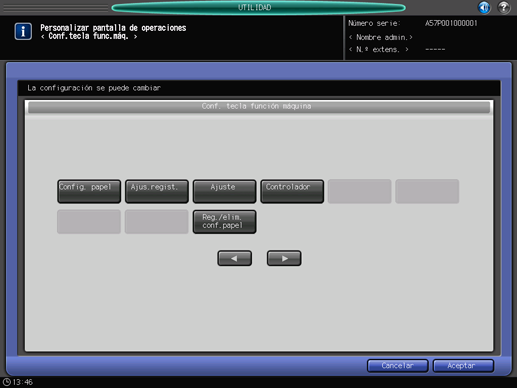The image size is (517, 388).
Task: Click the time display 13:46
Action: click(23, 382)
